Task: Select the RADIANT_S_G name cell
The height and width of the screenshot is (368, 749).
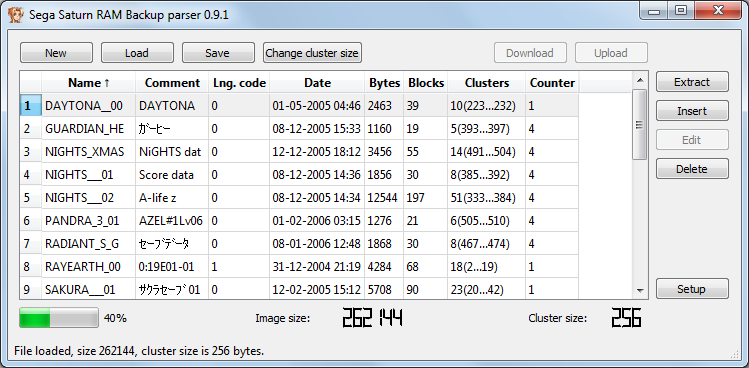Action: [x=89, y=243]
